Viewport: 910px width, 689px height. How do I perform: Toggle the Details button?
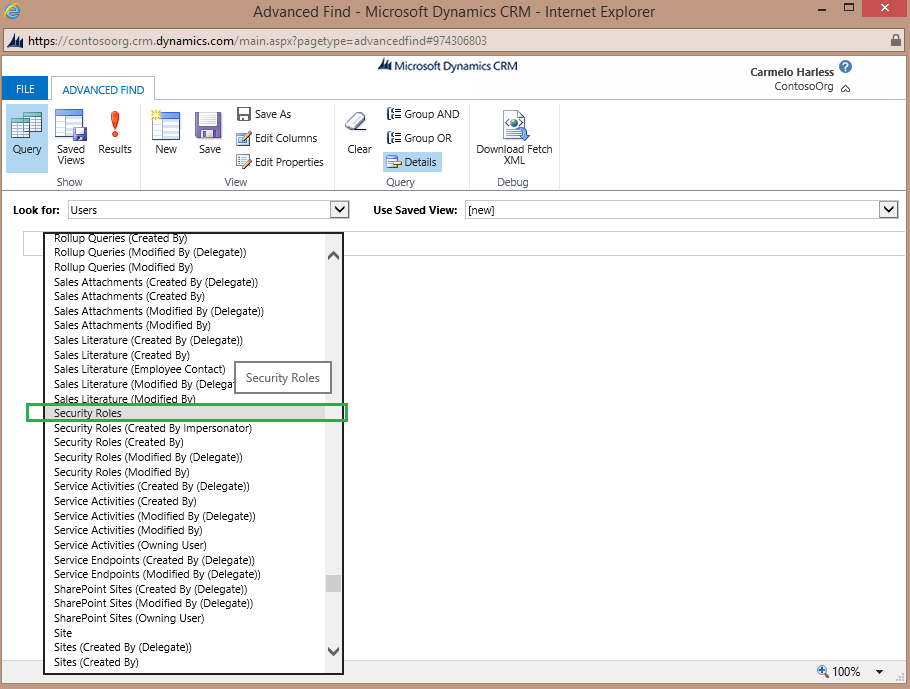click(411, 162)
